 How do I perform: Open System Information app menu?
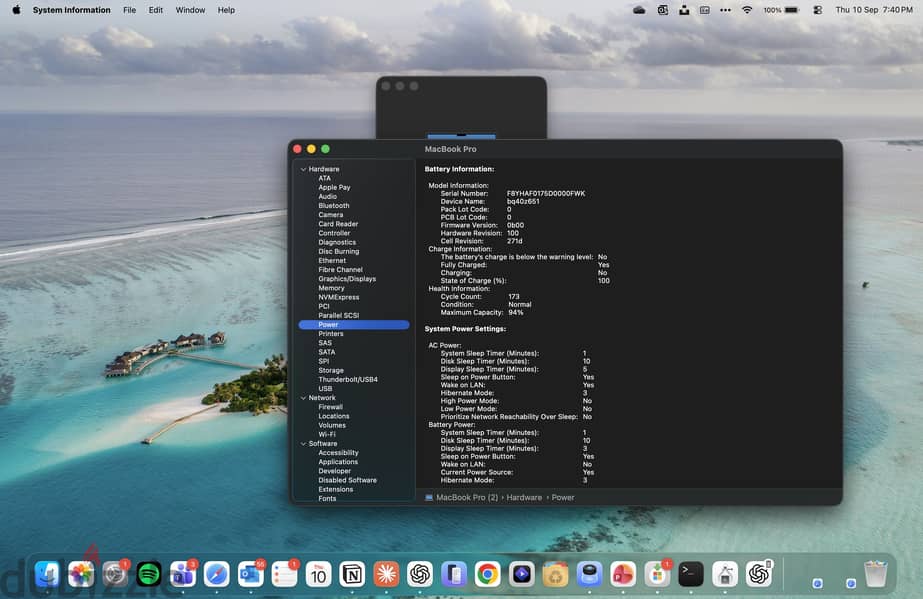click(72, 10)
